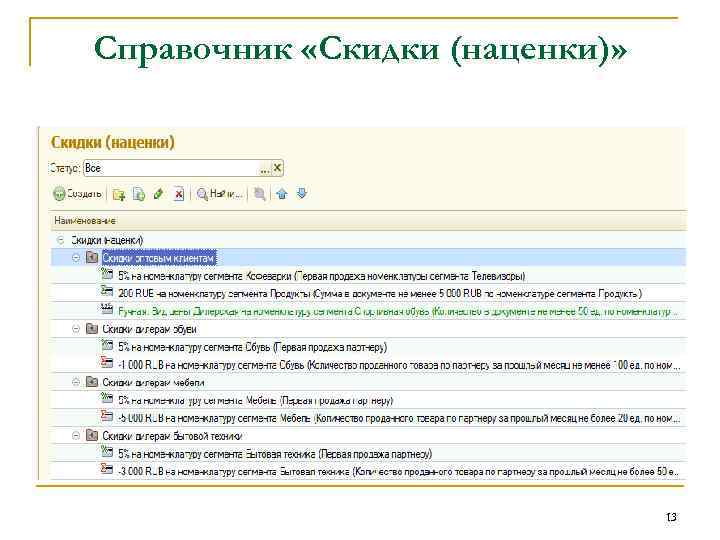Select the 5% сегмента Мебель discount row
The width and height of the screenshot is (720, 540).
click(368, 400)
